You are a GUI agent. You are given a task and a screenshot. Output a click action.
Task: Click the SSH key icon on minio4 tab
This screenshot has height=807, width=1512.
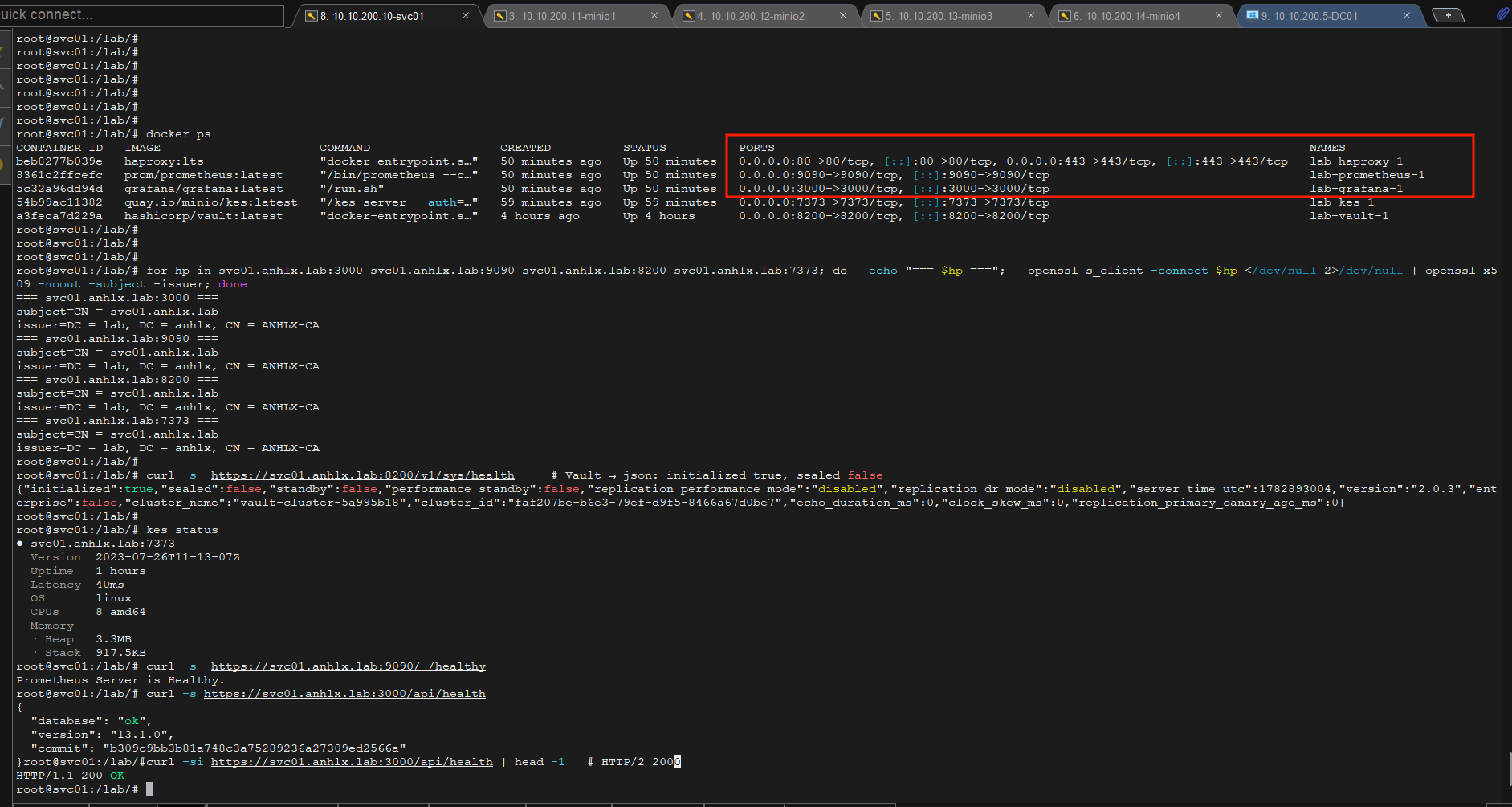(x=1064, y=16)
